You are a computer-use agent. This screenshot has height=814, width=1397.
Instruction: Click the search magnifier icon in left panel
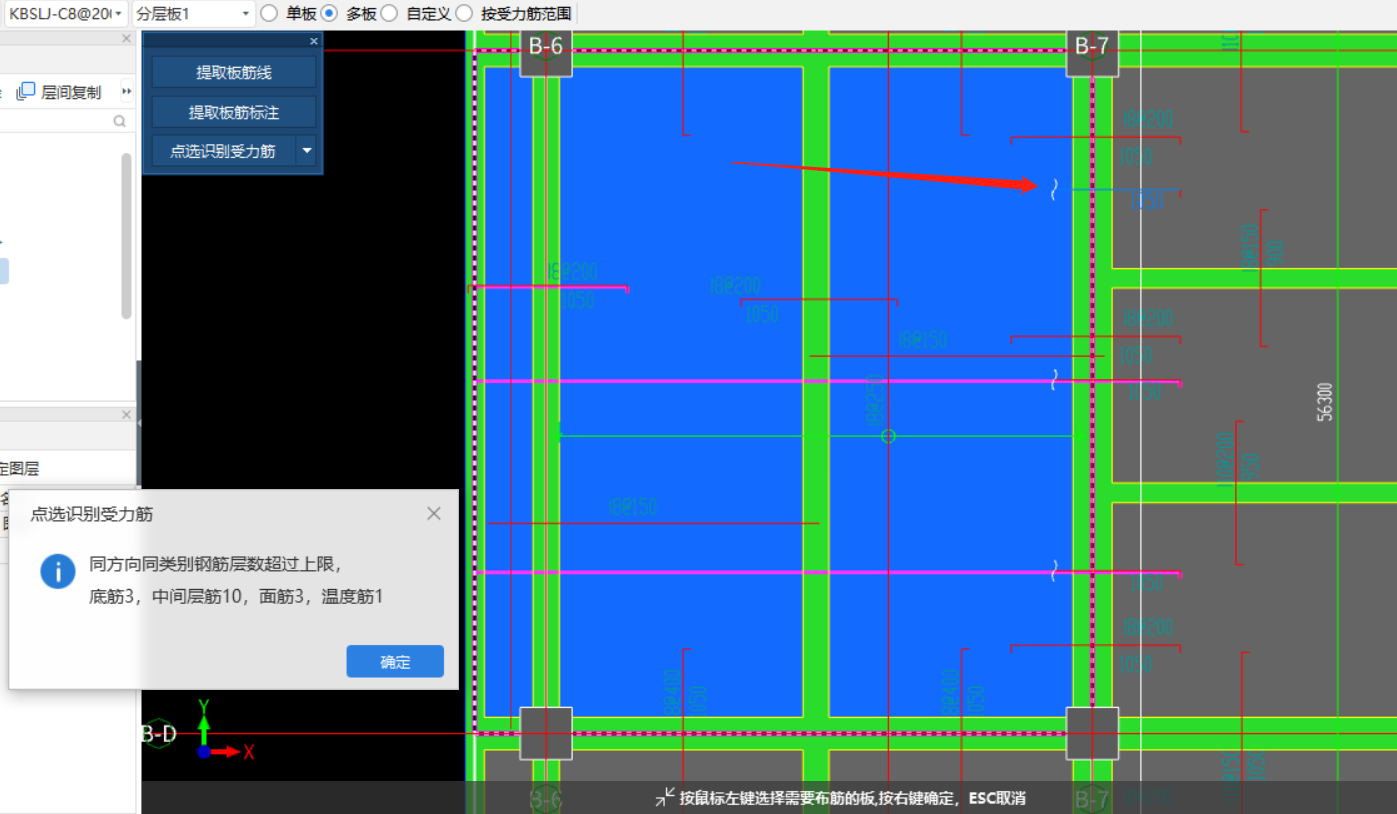(120, 121)
